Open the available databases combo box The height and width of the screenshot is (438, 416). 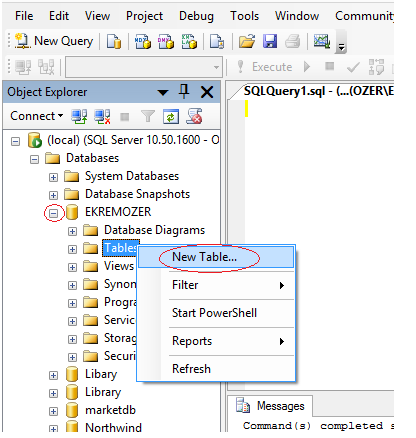click(x=144, y=67)
